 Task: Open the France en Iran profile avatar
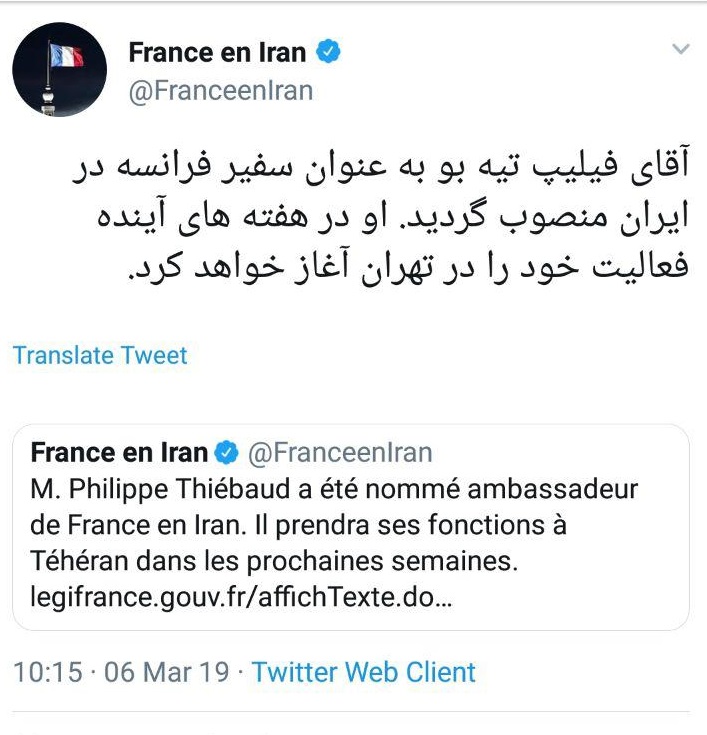pyautogui.click(x=59, y=69)
